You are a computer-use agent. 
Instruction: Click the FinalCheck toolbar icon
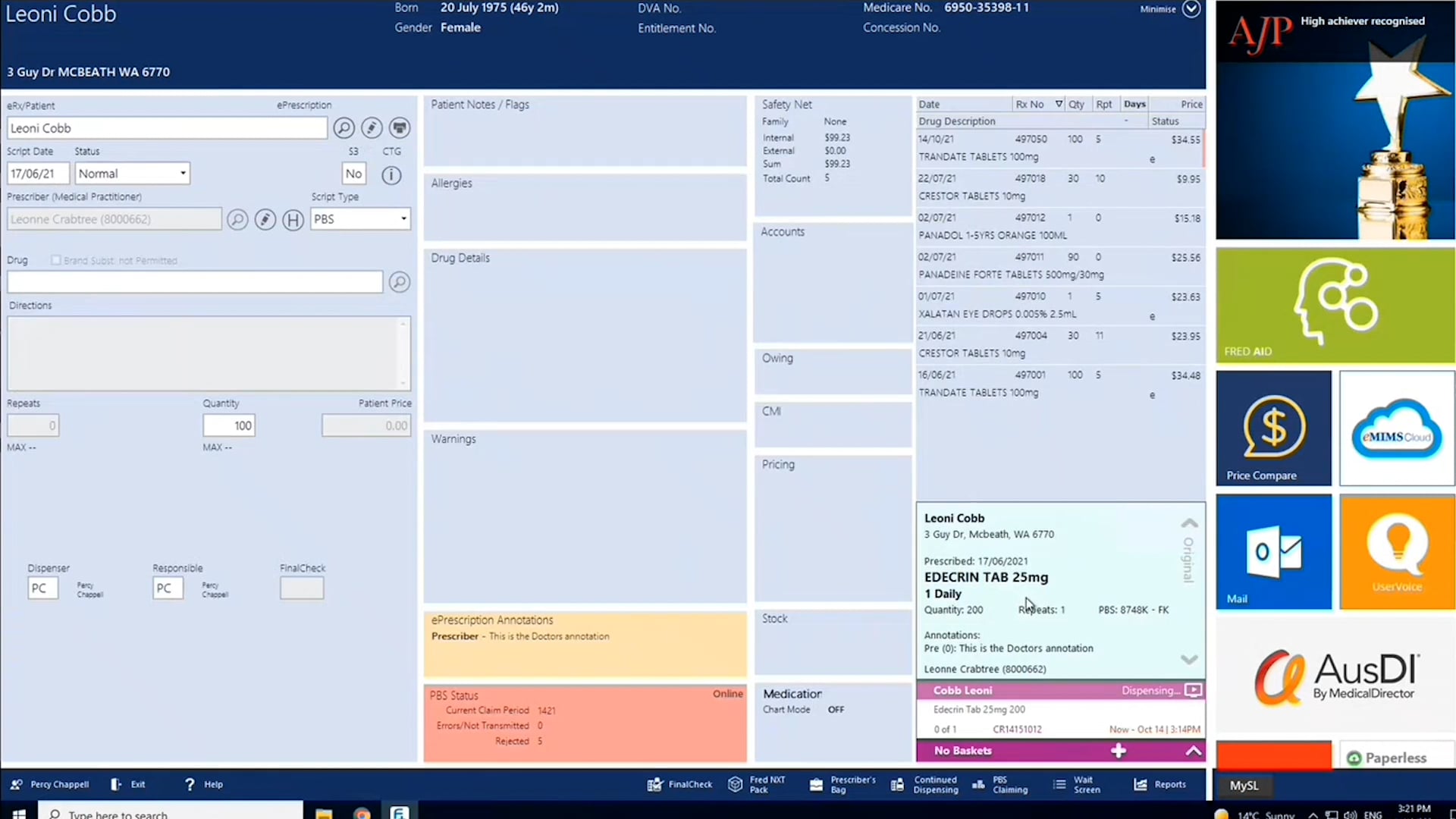(x=680, y=784)
